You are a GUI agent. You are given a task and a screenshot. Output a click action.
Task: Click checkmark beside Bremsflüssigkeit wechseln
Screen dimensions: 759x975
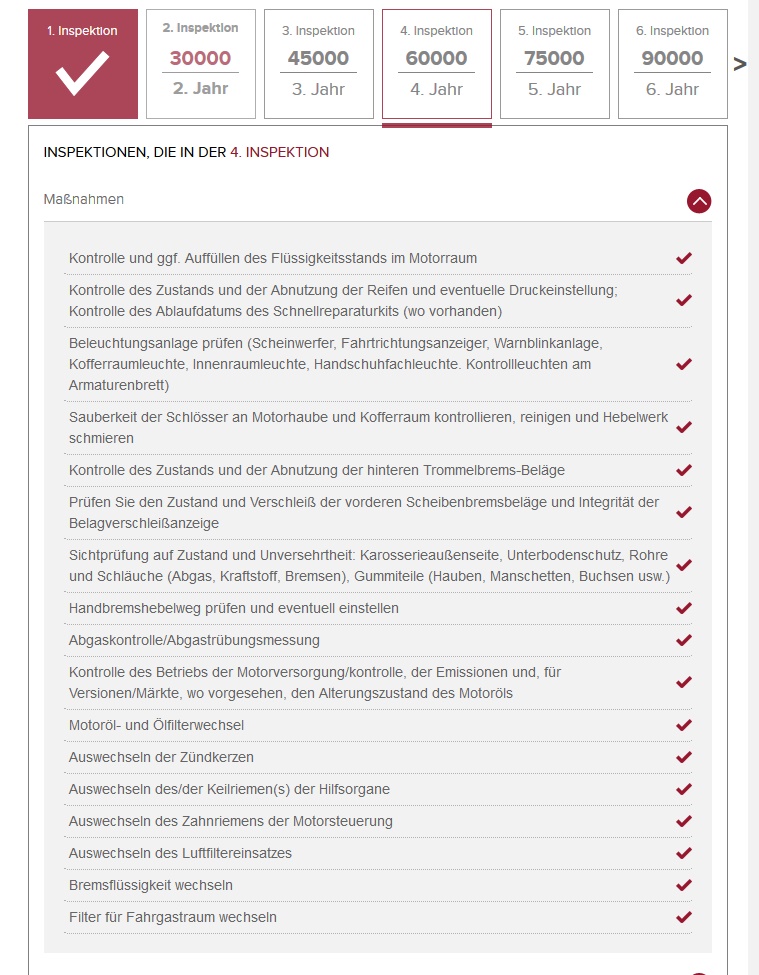[x=684, y=885]
